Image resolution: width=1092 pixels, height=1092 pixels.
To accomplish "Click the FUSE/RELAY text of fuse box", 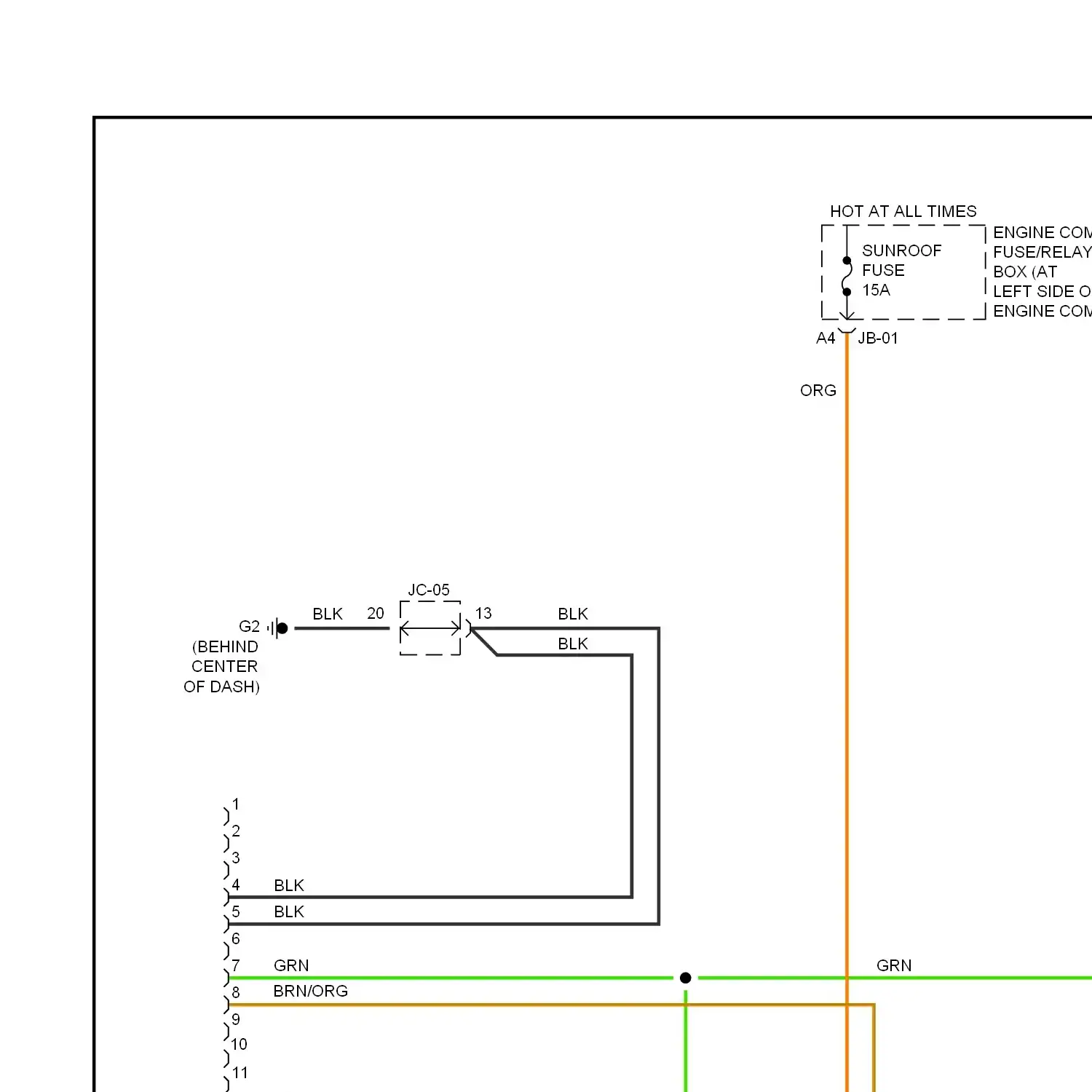I will 1042,253.
